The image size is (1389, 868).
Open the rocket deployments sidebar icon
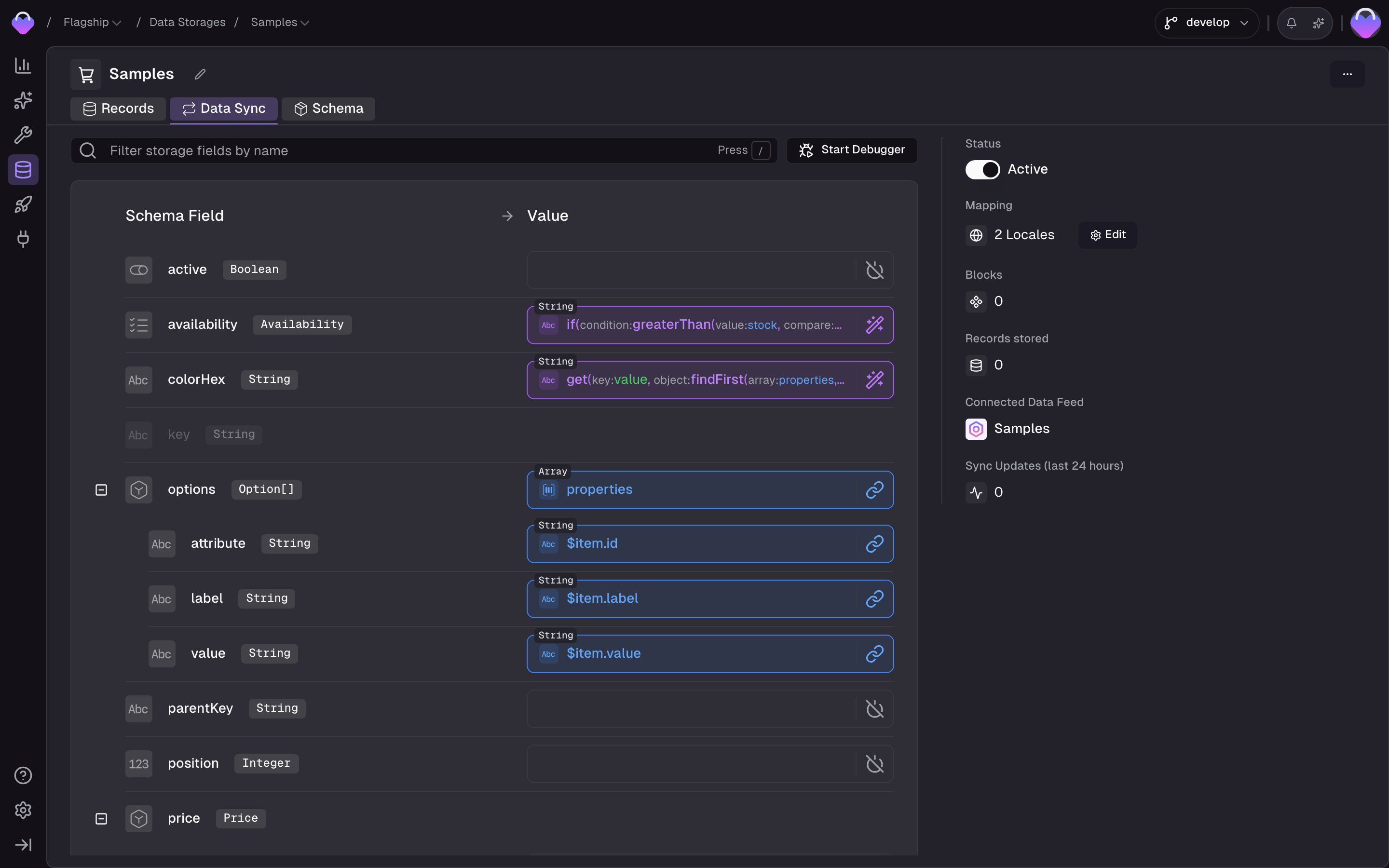(23, 204)
